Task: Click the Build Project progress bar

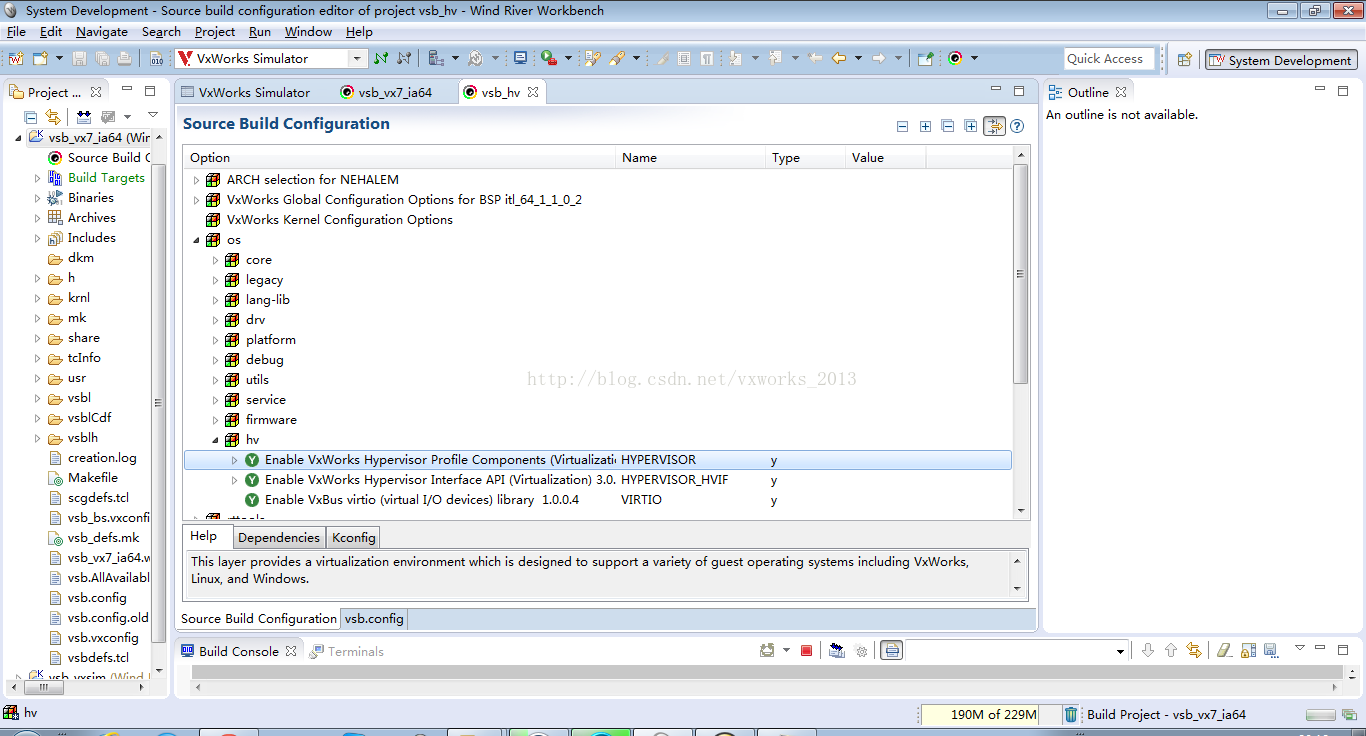Action: (x=1321, y=715)
